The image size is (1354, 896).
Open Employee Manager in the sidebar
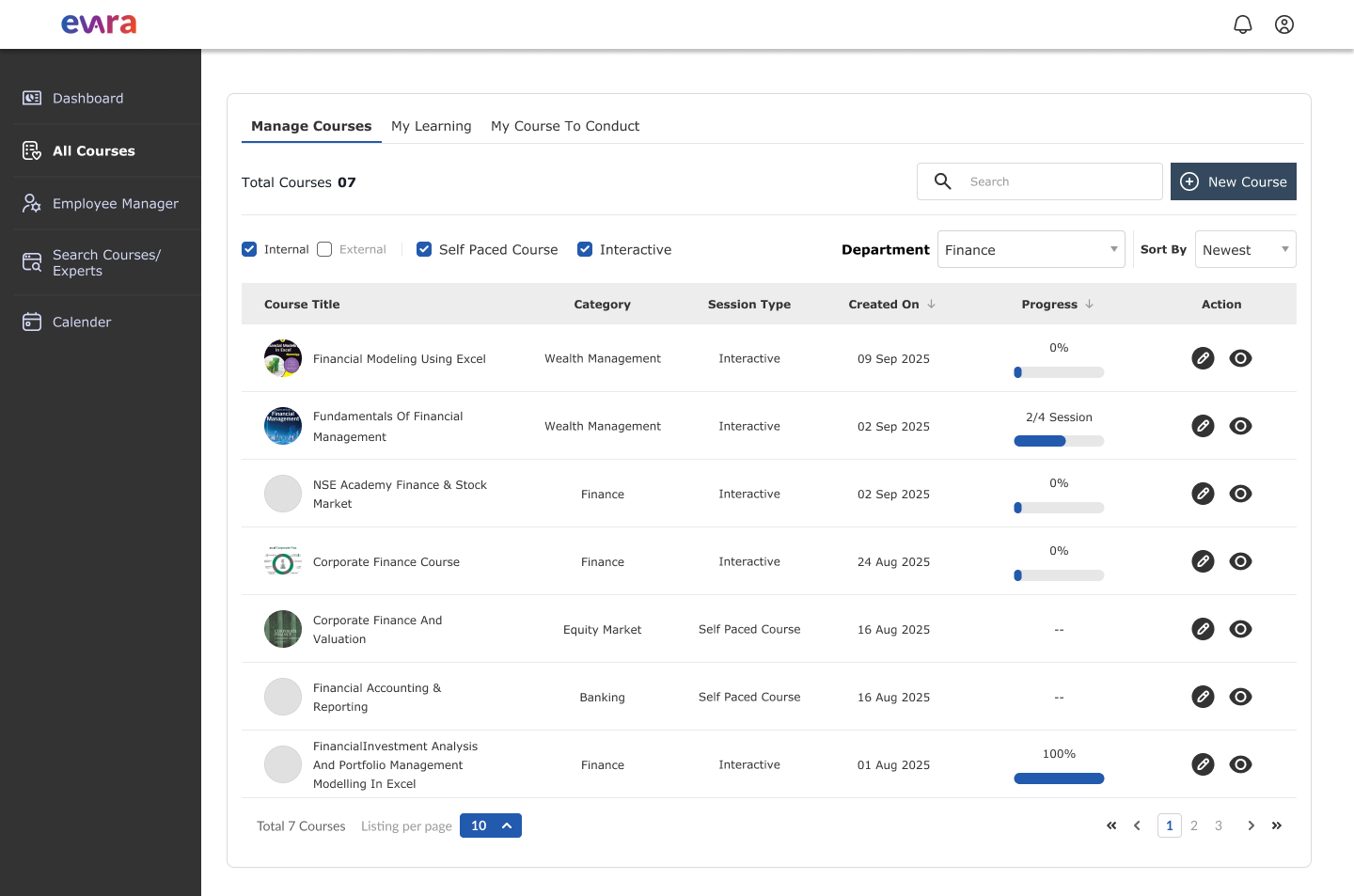coord(115,203)
